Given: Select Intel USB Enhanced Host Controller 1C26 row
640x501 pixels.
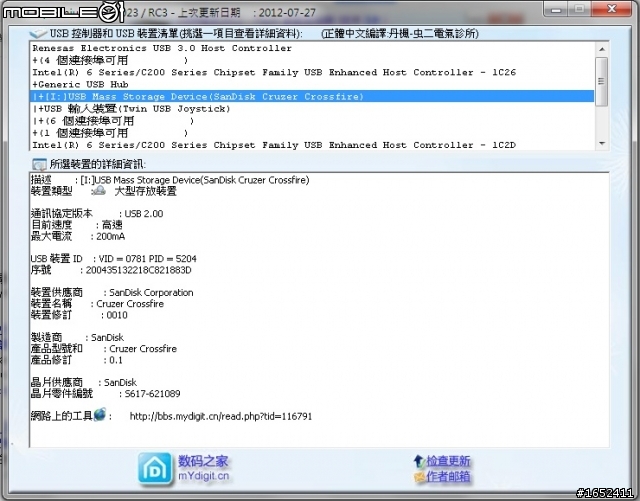Looking at the screenshot, I should point(312,72).
